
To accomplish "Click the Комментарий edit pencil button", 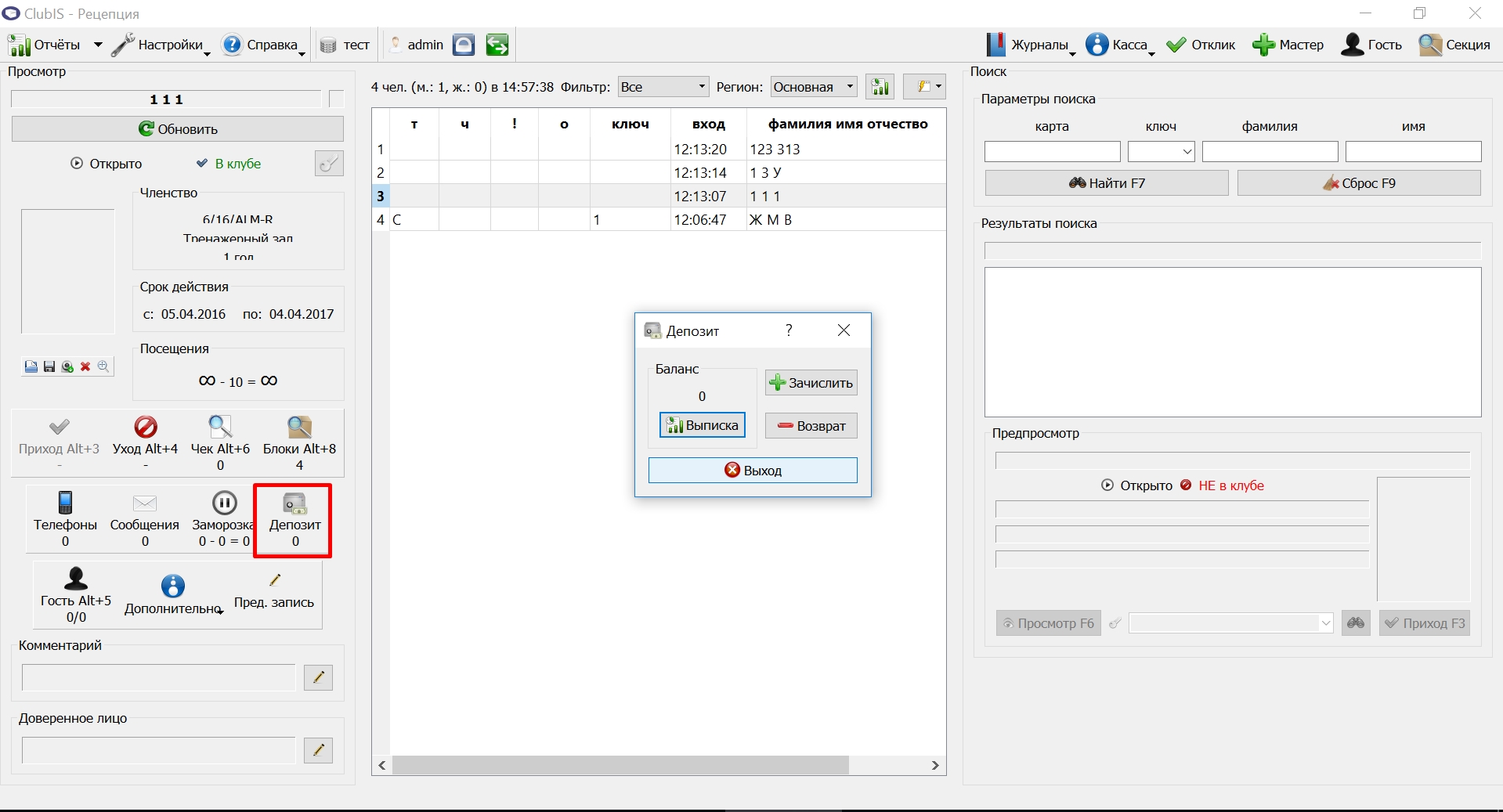I will point(318,677).
